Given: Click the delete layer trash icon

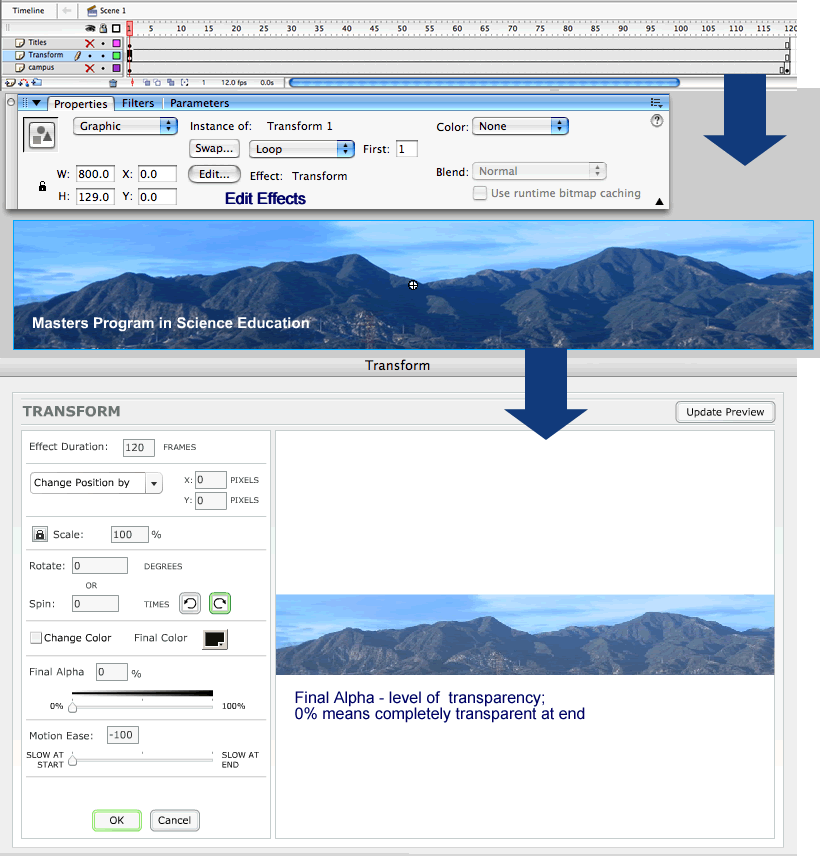Looking at the screenshot, I should [113, 82].
